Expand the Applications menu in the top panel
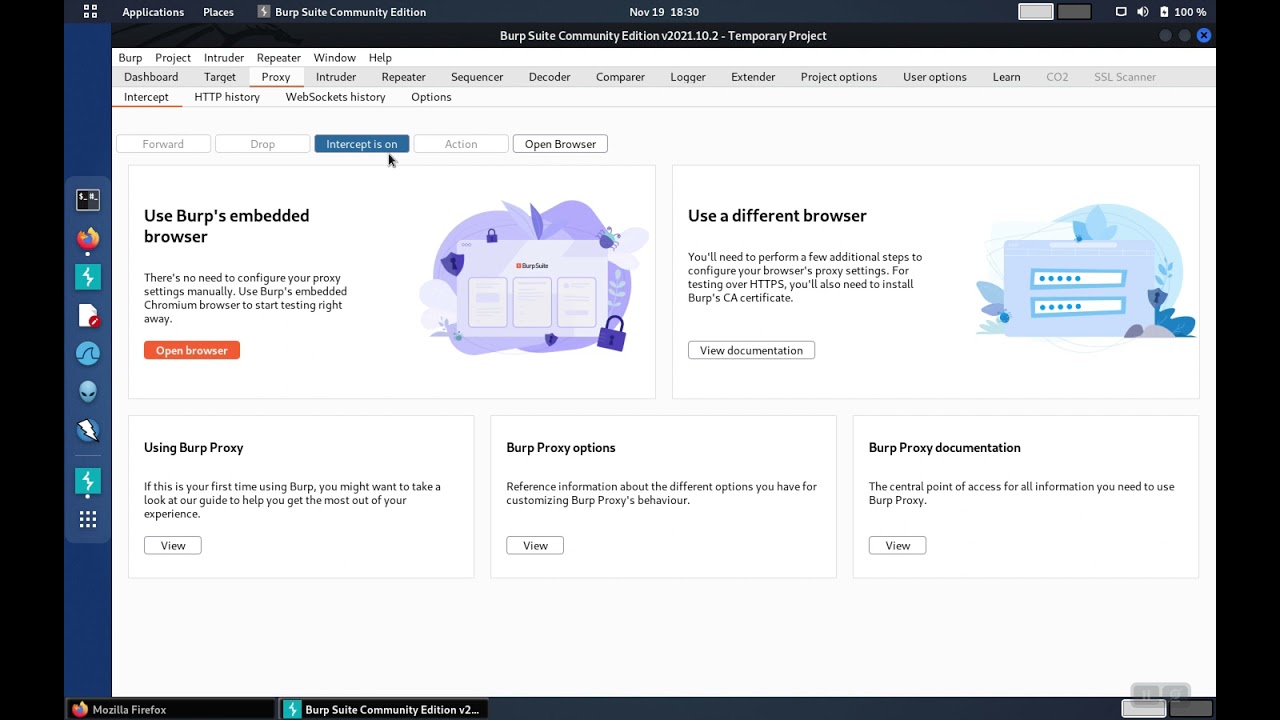Image resolution: width=1280 pixels, height=720 pixels. click(x=153, y=12)
